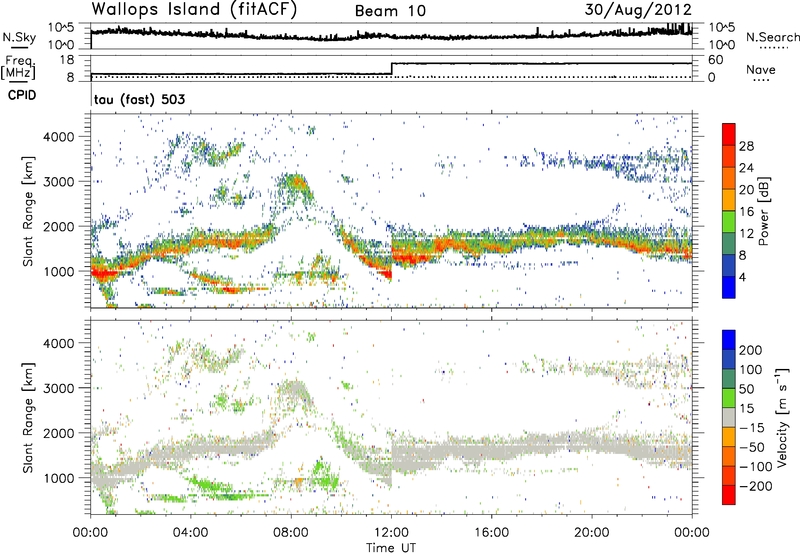
Task: Click the '16:00' time tick label
Action: coord(491,533)
